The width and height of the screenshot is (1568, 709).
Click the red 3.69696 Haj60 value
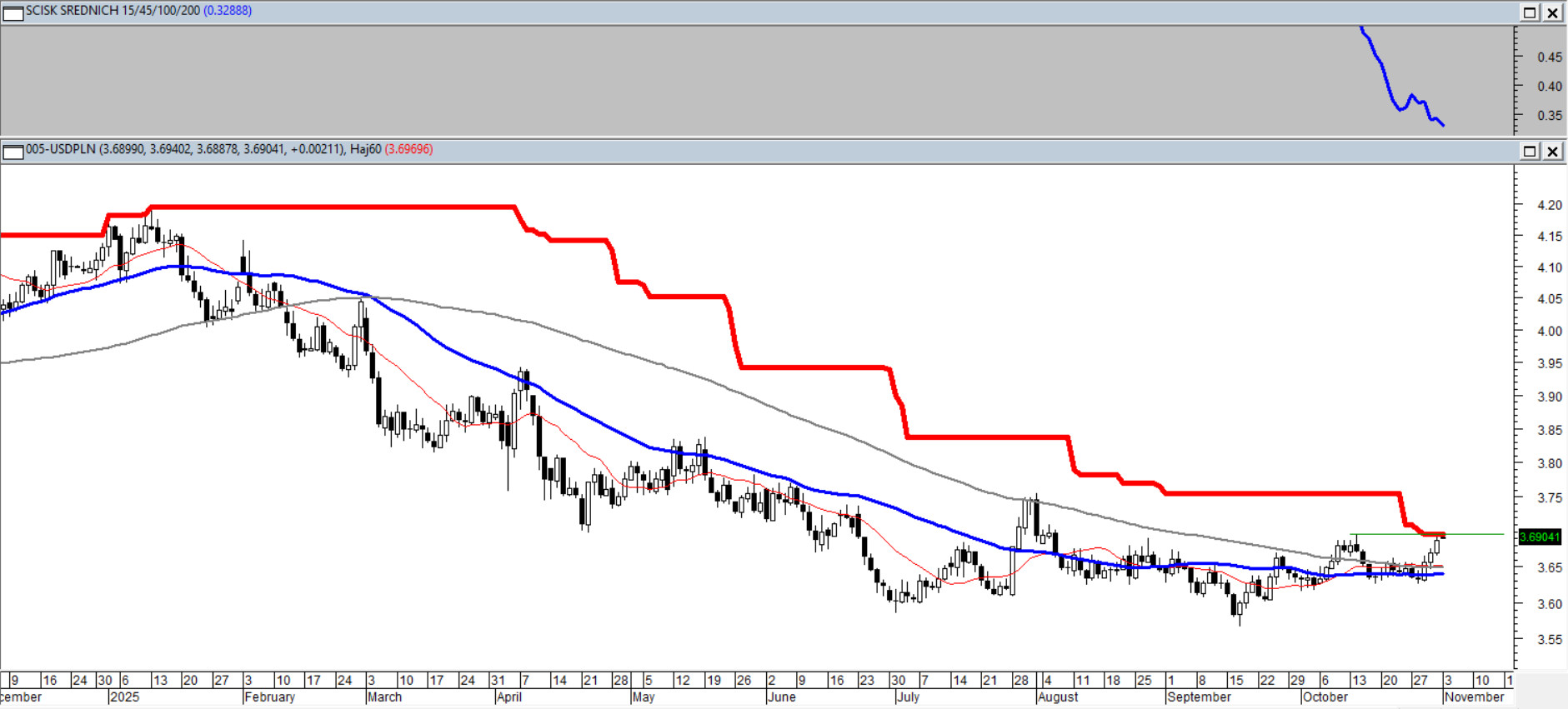click(408, 149)
